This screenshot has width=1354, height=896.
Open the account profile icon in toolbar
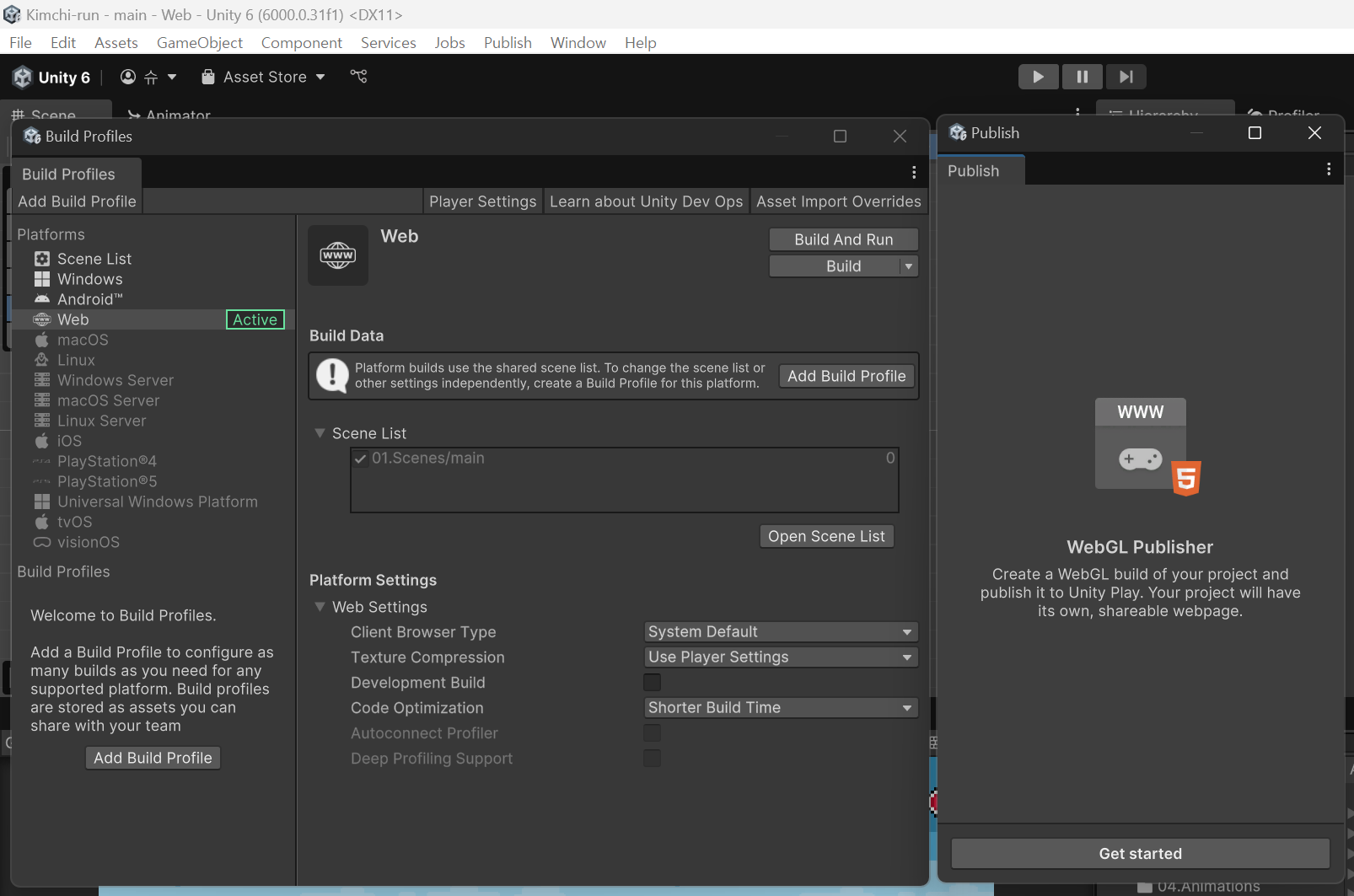pos(128,77)
